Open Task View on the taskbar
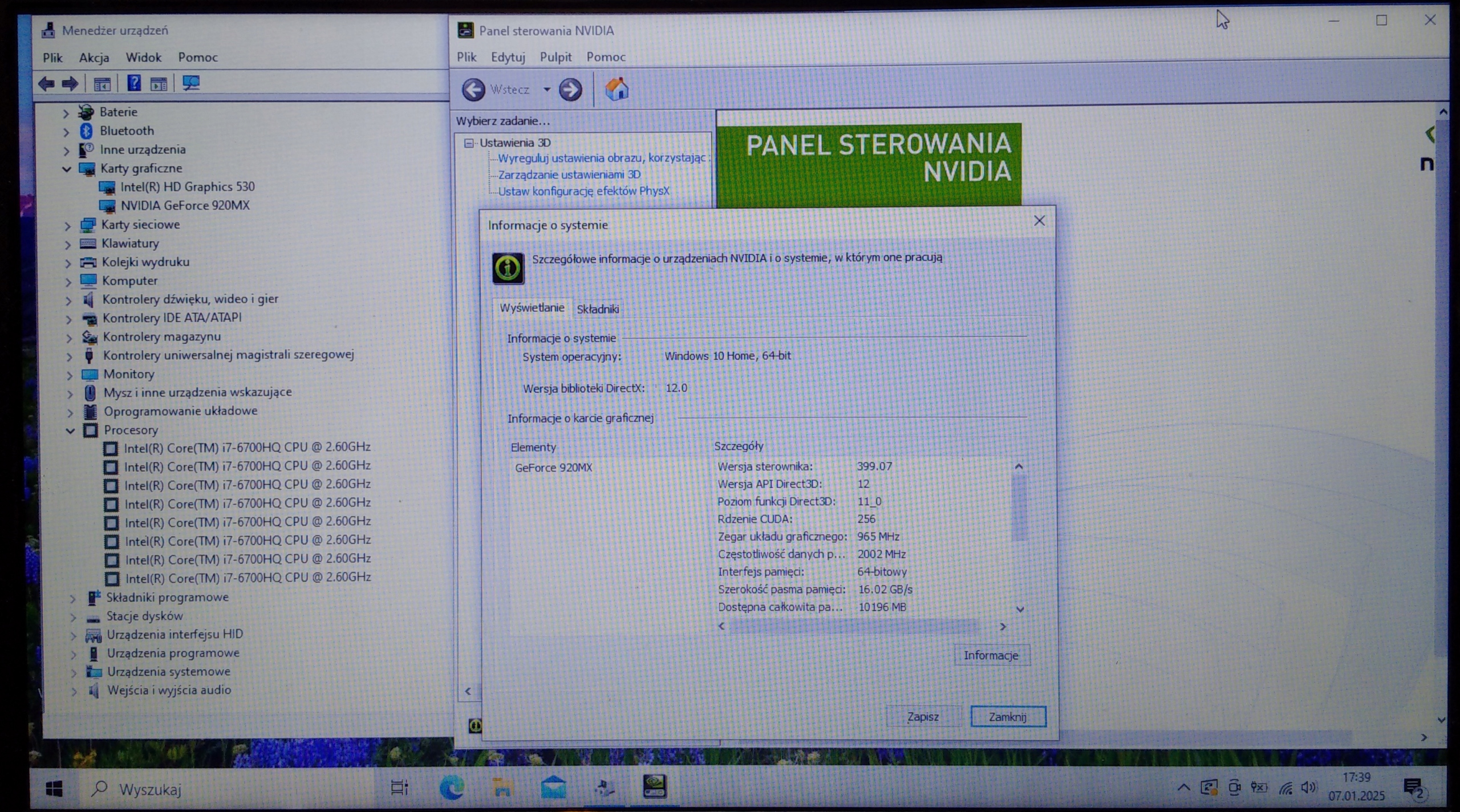The width and height of the screenshot is (1460, 812). 399,789
